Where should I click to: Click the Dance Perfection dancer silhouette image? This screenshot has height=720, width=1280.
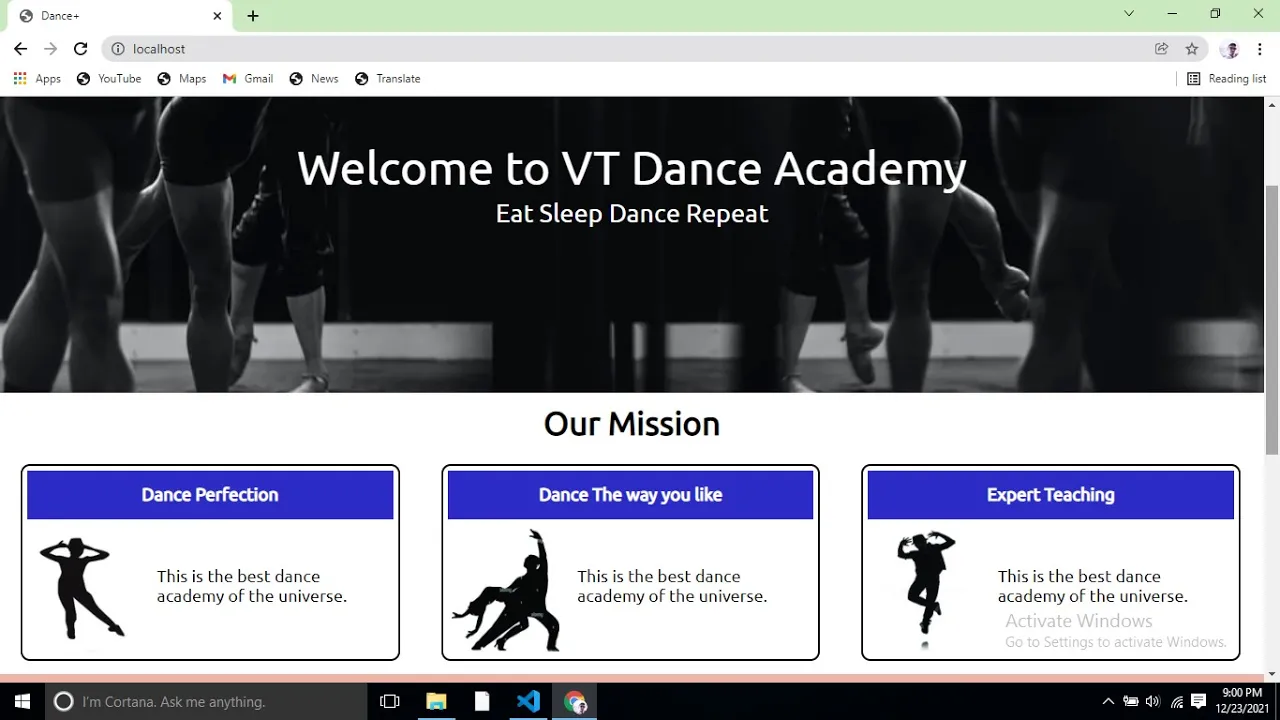82,588
